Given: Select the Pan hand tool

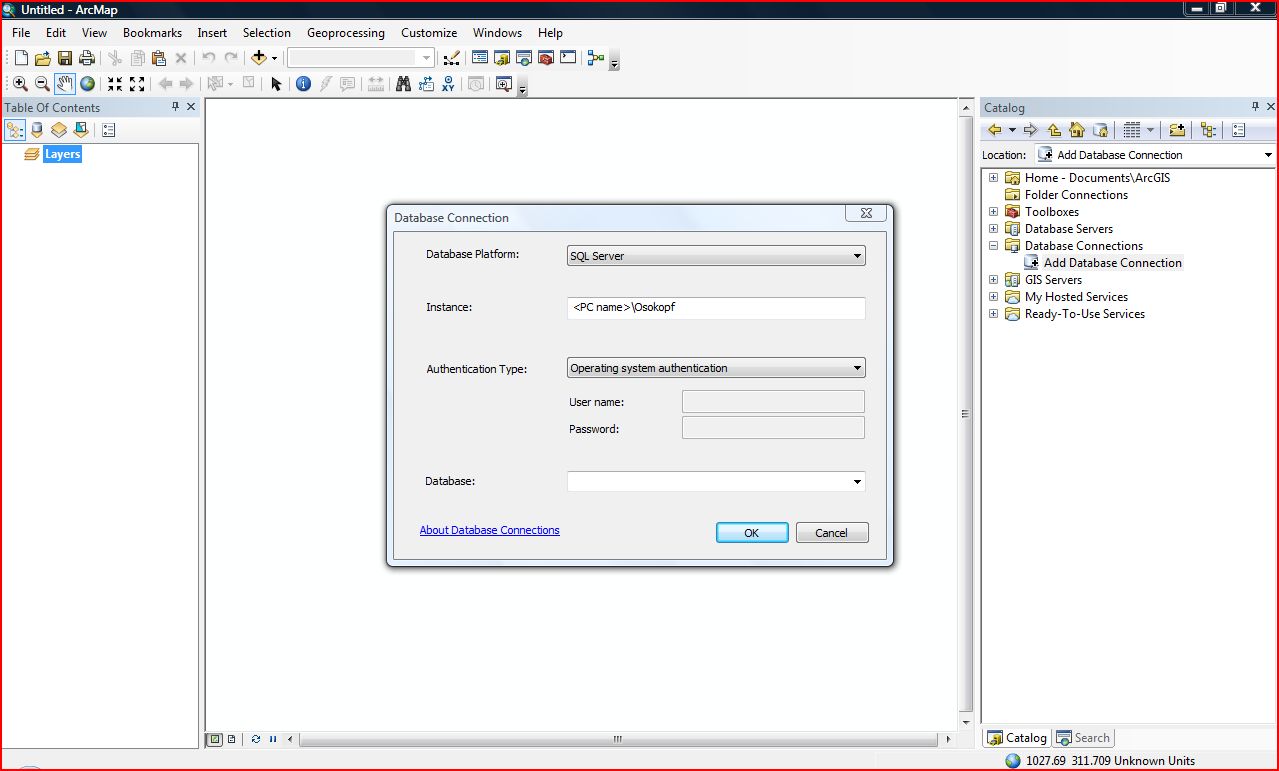Looking at the screenshot, I should tap(65, 84).
